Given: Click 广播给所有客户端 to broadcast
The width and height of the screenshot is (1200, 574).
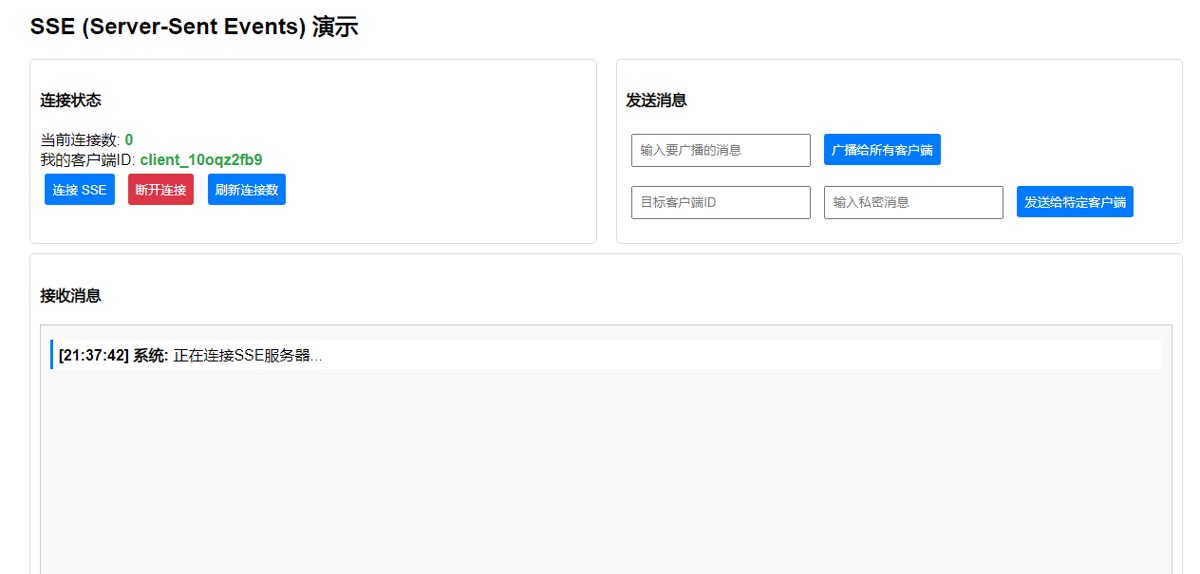Looking at the screenshot, I should click(882, 150).
